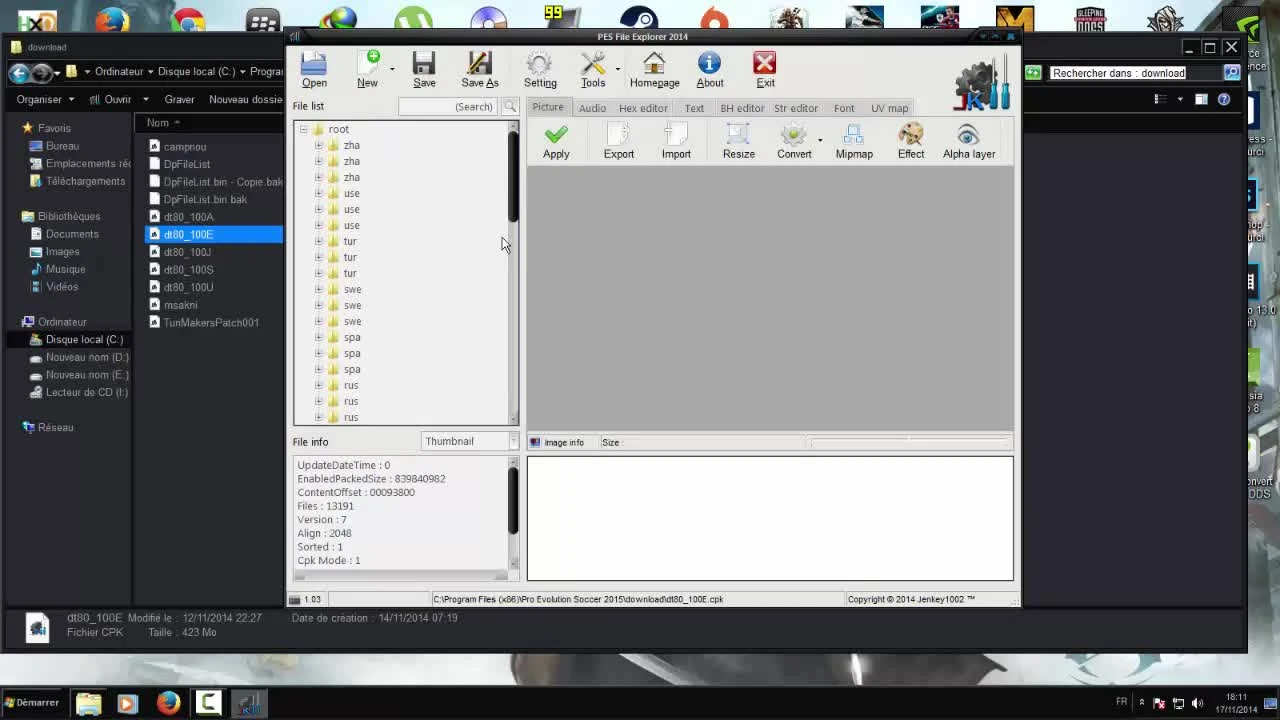Image resolution: width=1280 pixels, height=720 pixels.
Task: Go back with Explorer's back arrow
Action: pyautogui.click(x=18, y=73)
